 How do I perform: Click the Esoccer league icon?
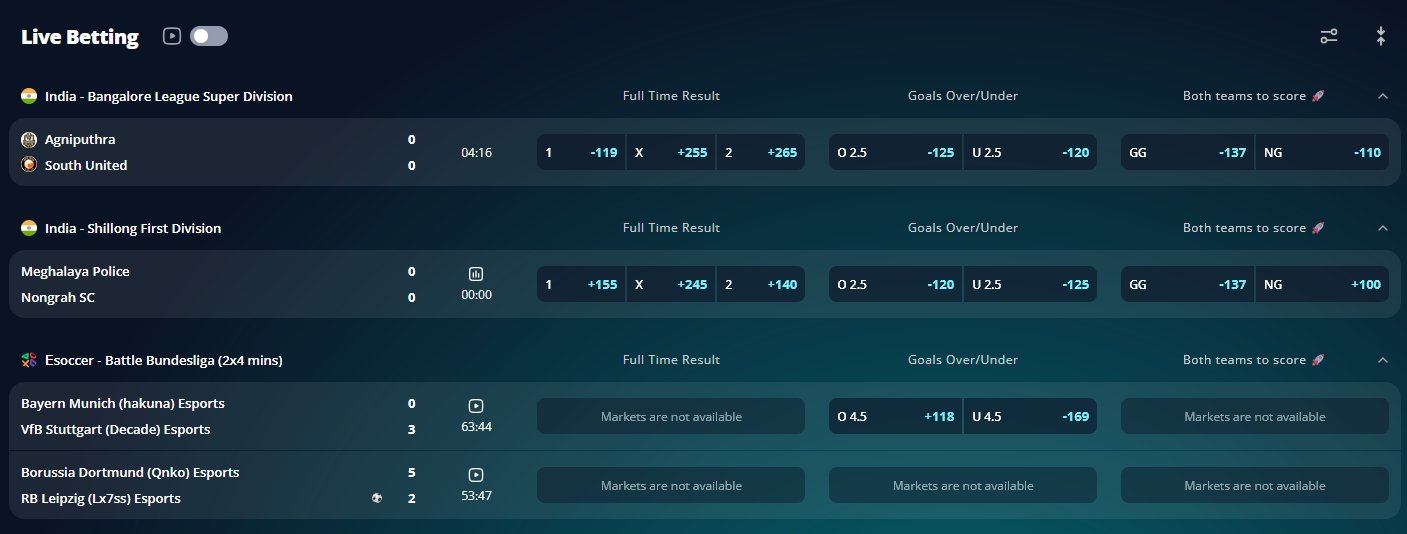[29, 360]
